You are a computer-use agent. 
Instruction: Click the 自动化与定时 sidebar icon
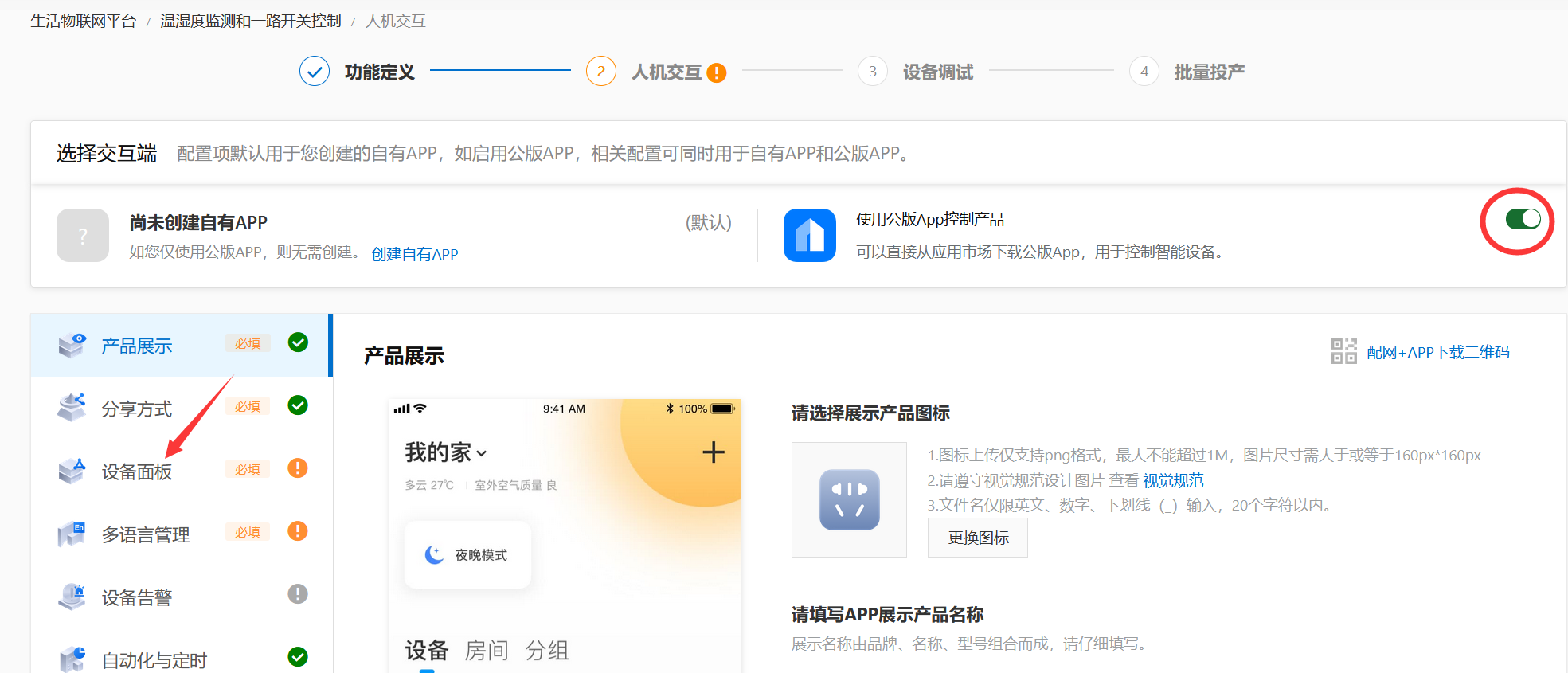pyautogui.click(x=72, y=659)
